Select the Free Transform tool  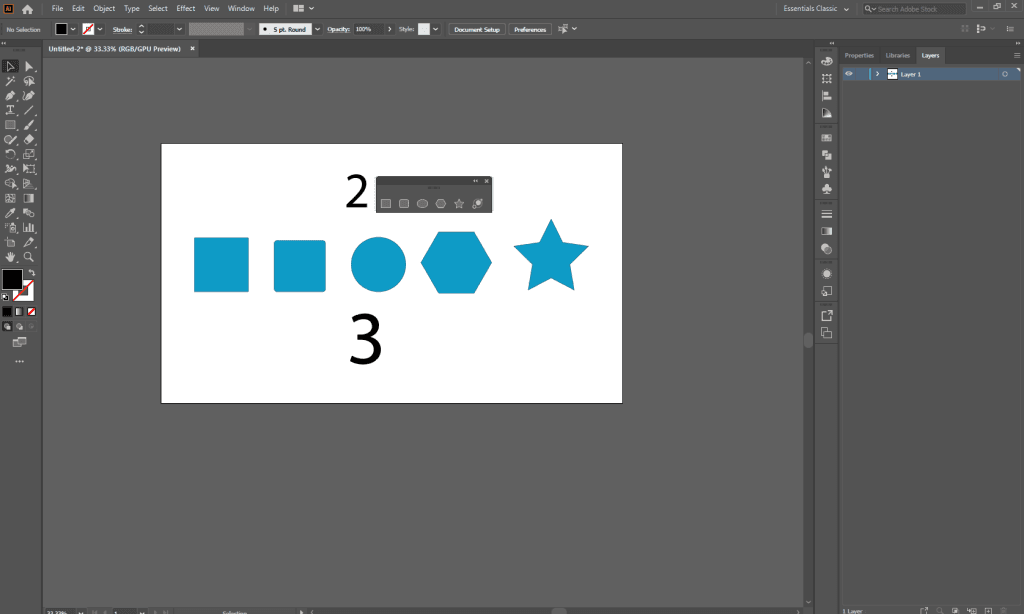29,169
